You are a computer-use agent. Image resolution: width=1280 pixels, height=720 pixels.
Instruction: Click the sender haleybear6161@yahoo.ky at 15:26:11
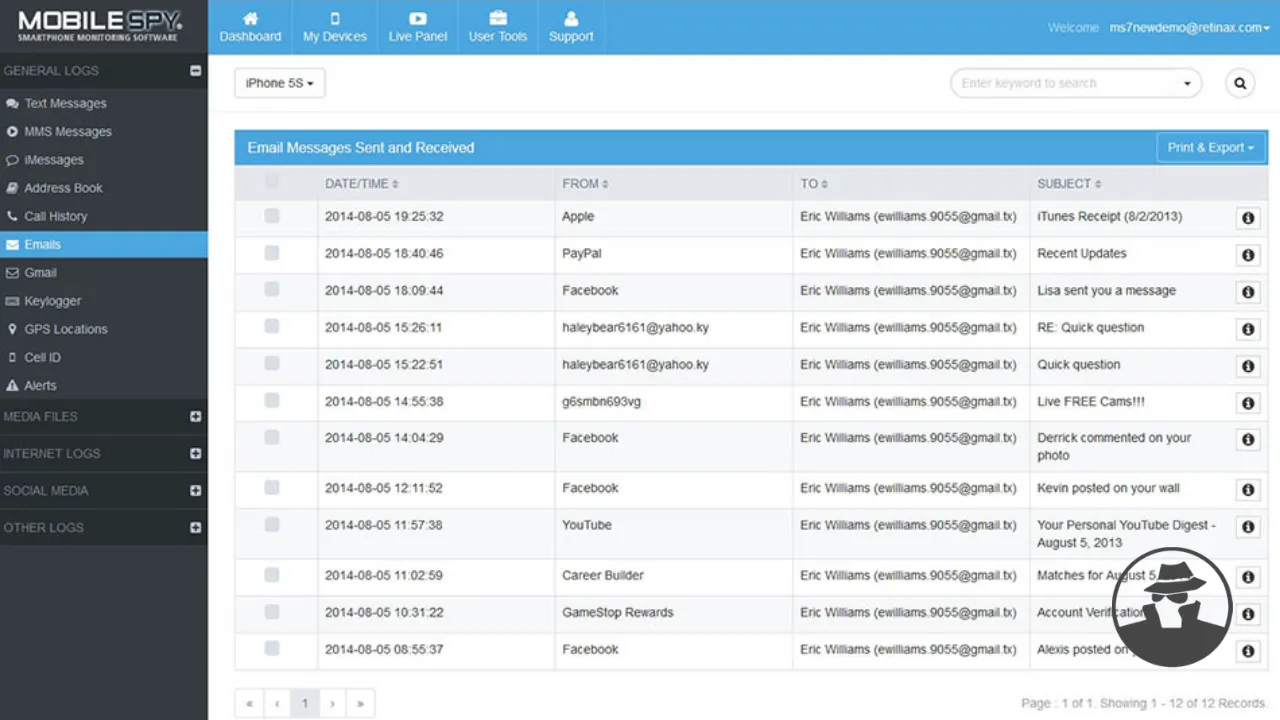tap(636, 328)
